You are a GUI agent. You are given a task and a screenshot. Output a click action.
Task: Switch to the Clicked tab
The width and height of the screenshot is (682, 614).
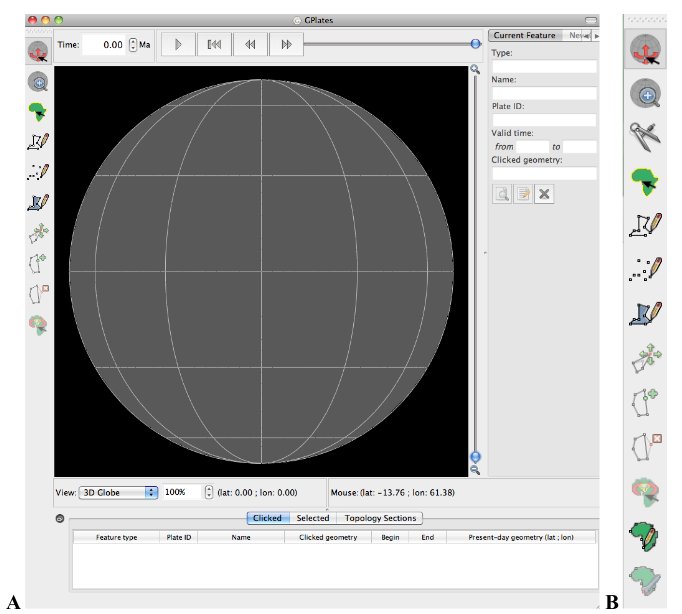(x=267, y=518)
